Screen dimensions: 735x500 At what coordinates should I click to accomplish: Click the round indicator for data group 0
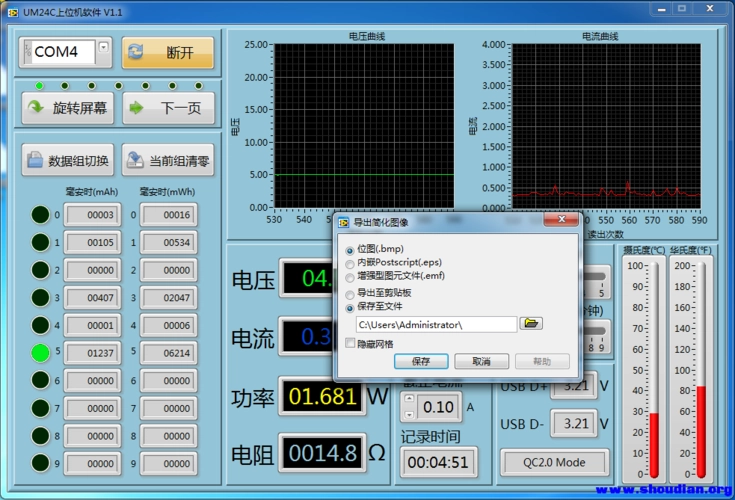point(40,214)
